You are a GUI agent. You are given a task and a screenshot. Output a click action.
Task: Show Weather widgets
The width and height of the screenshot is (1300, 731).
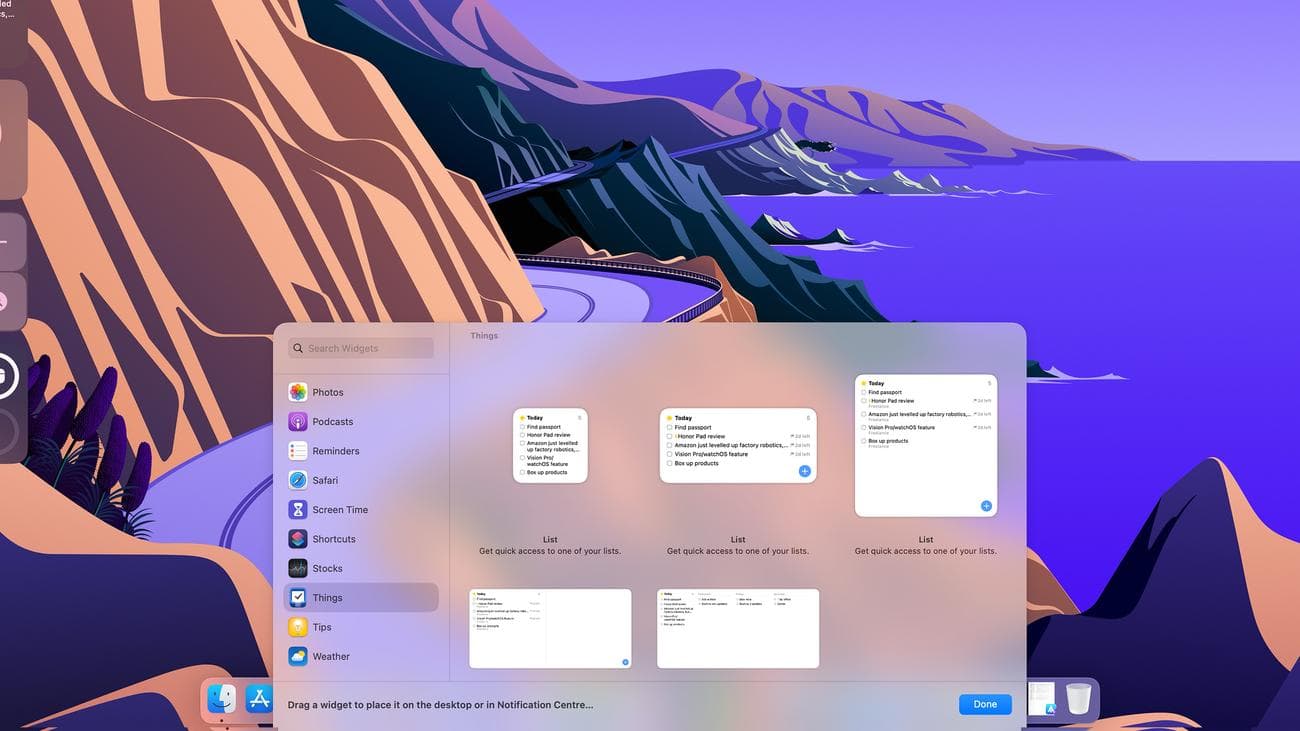pos(329,656)
